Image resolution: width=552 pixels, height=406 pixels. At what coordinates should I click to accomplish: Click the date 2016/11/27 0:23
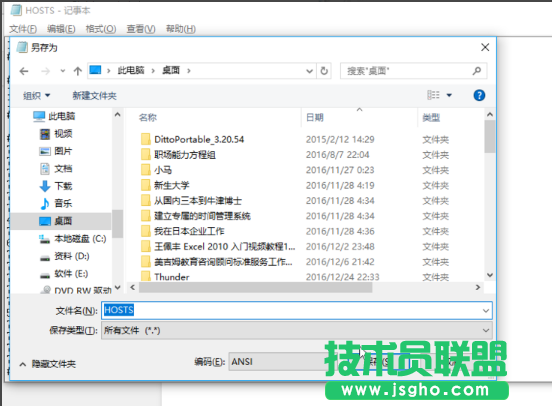pos(340,170)
